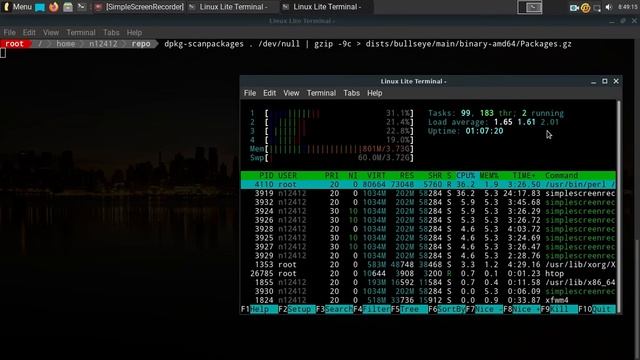Click root segment in background terminal prompt
640x360 pixels.
[14, 44]
